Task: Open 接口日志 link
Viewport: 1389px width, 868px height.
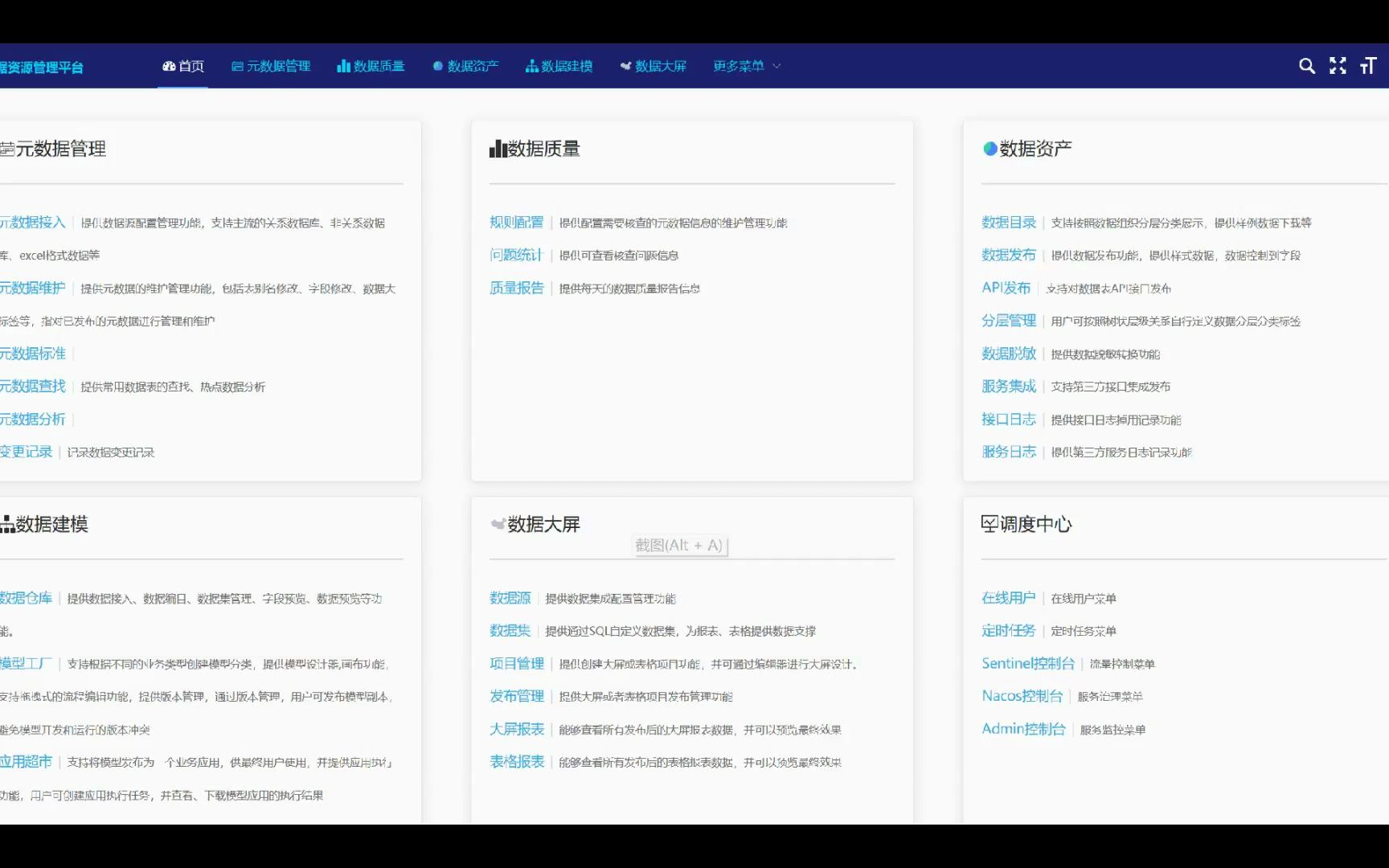Action: point(1009,420)
